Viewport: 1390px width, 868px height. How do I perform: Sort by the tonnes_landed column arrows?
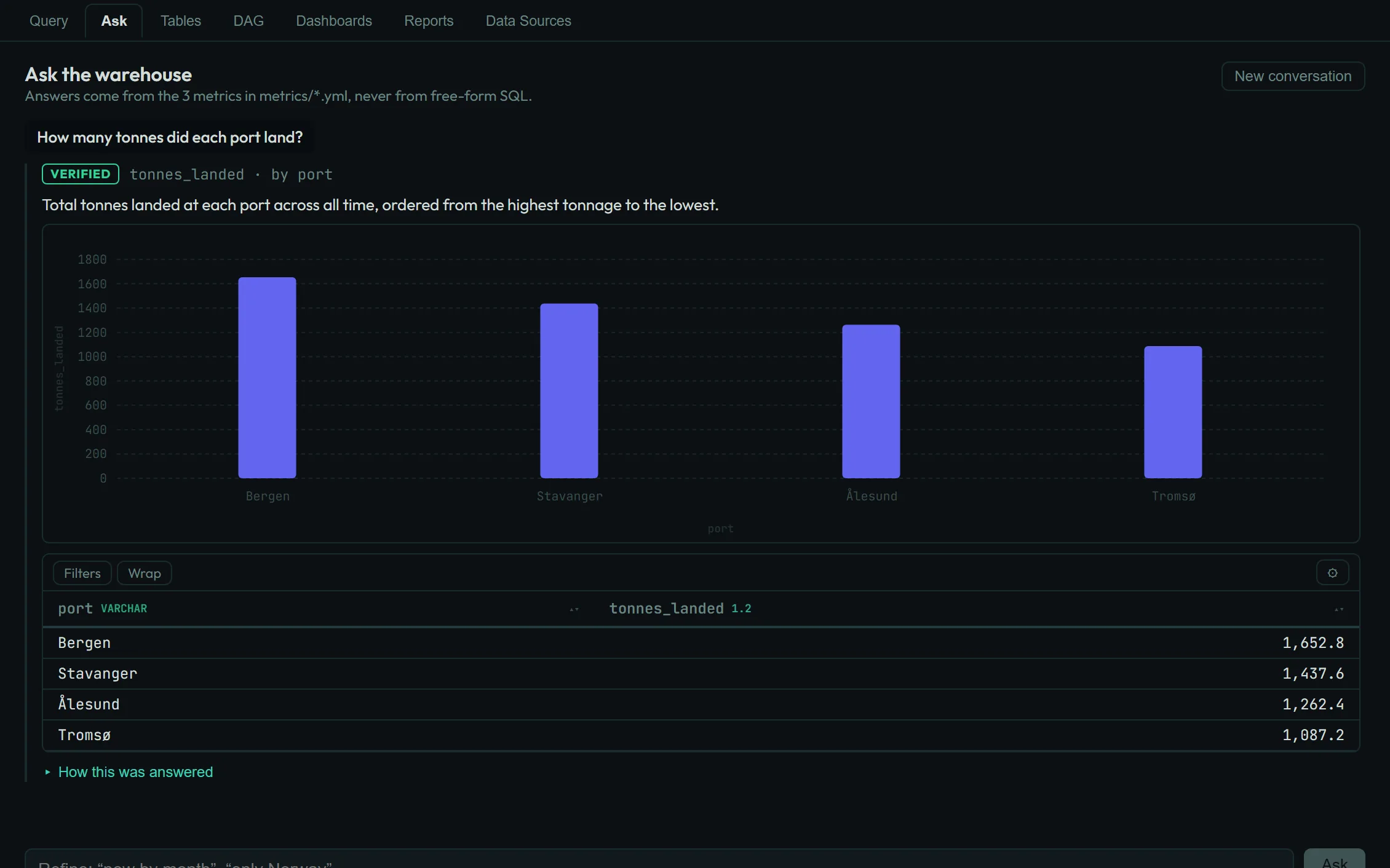[x=1339, y=609]
